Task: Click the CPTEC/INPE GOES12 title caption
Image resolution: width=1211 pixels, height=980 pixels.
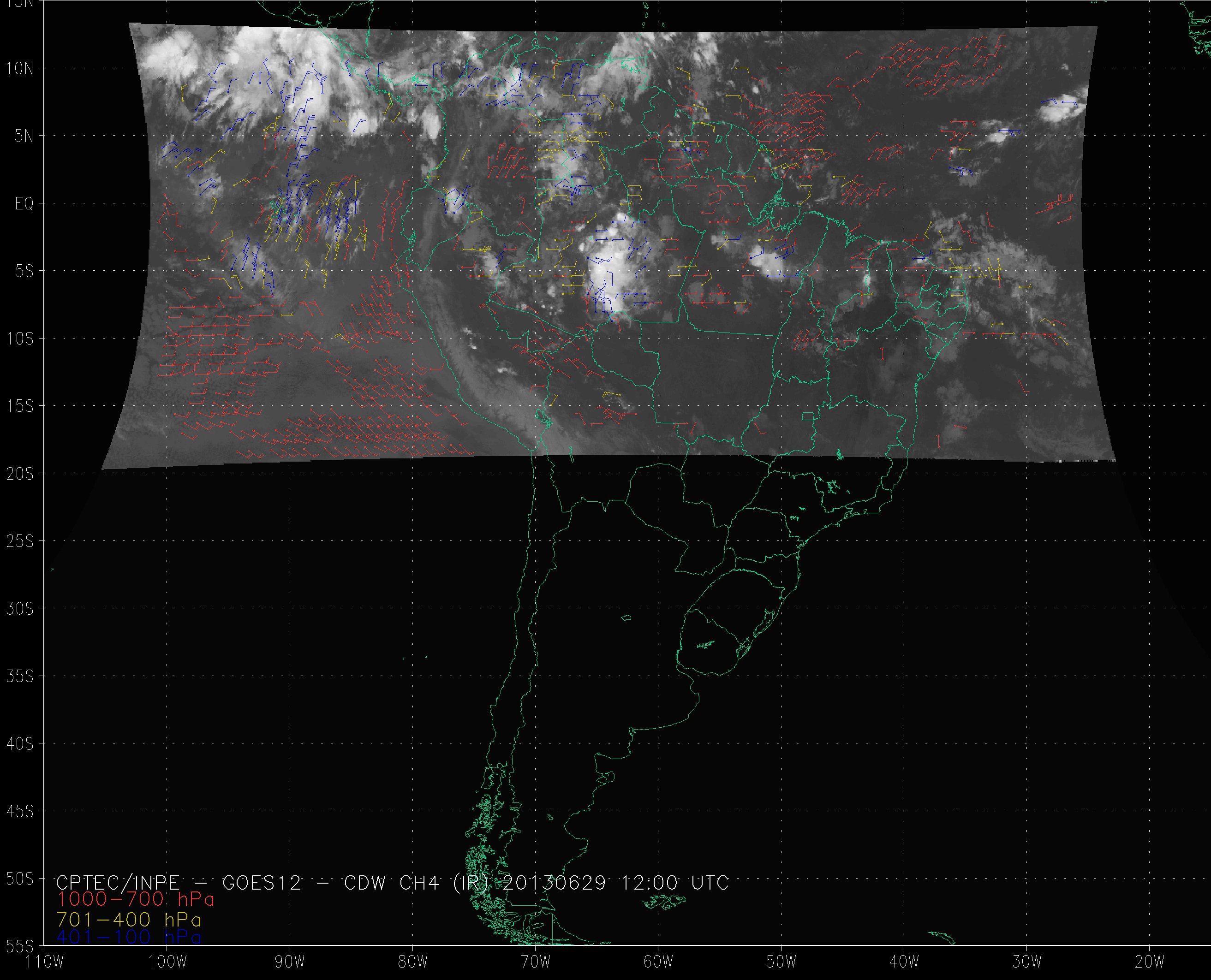Action: 393,884
